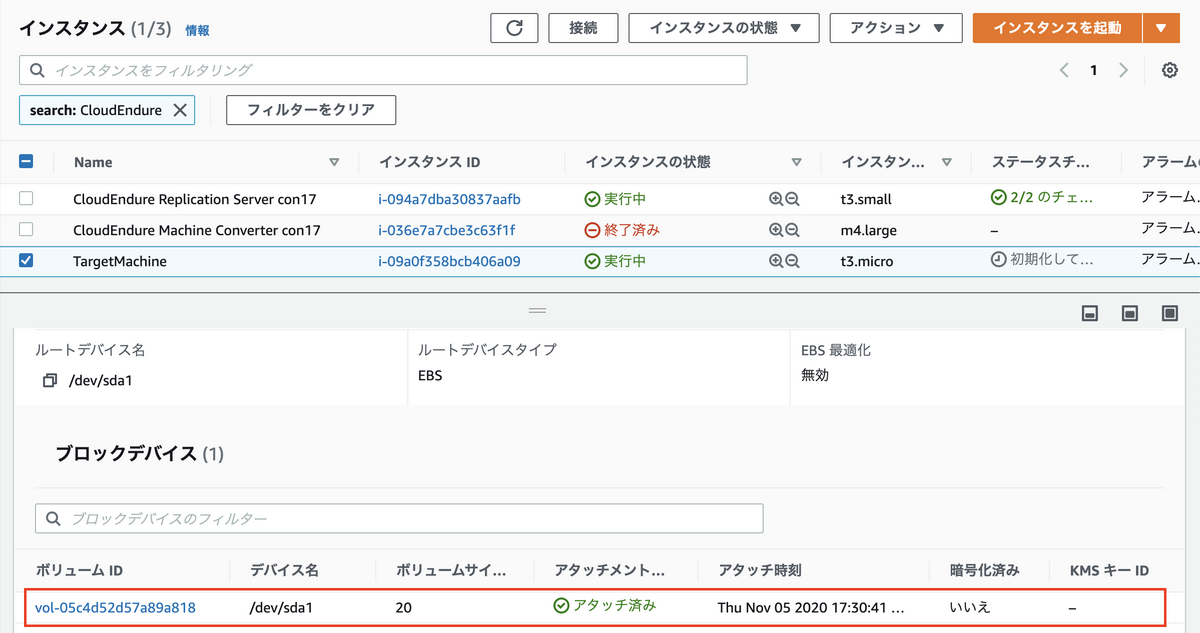Set details panel to split view icon
Image resolution: width=1200 pixels, height=633 pixels.
(x=1130, y=313)
